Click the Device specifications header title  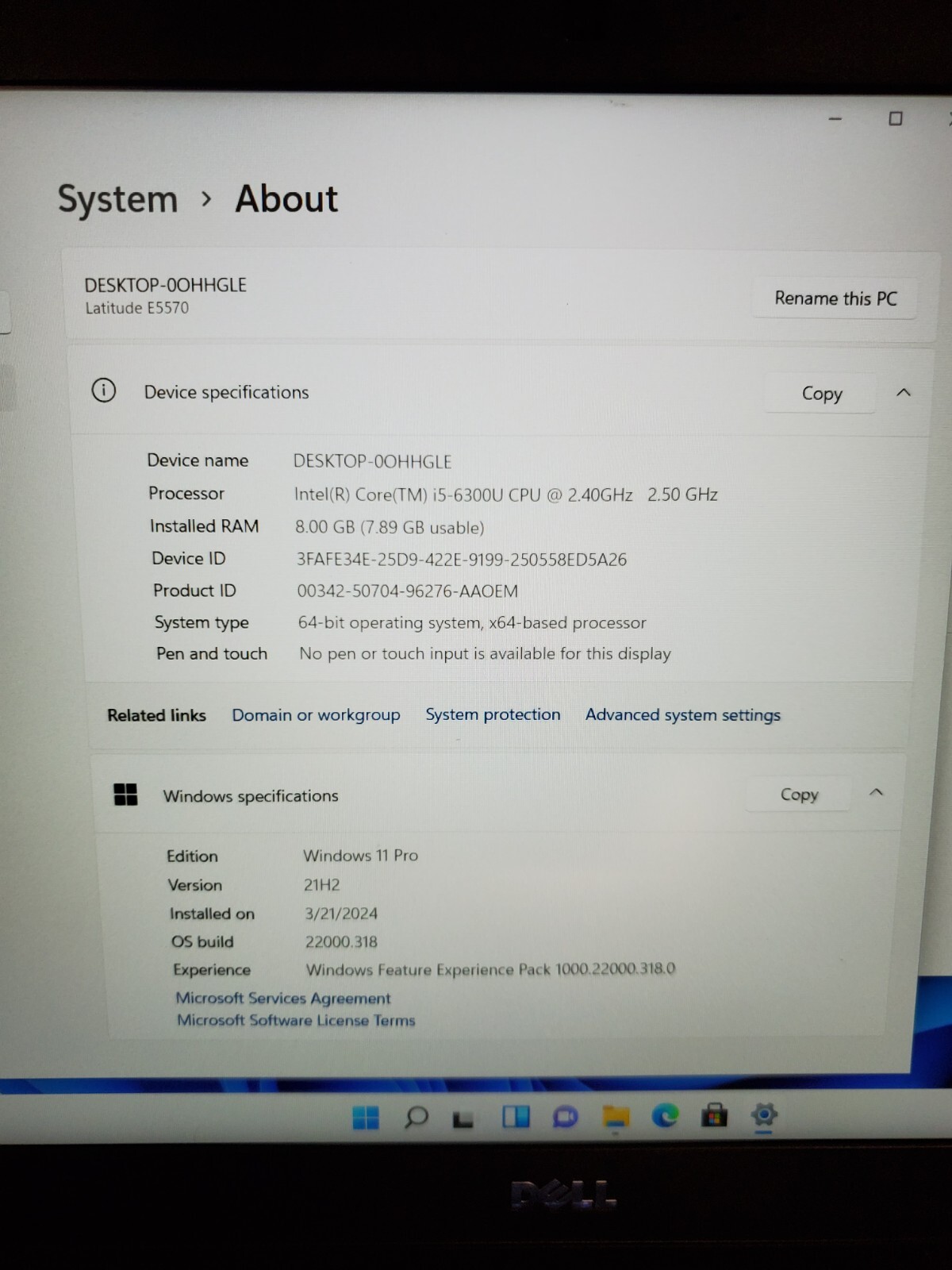(226, 392)
